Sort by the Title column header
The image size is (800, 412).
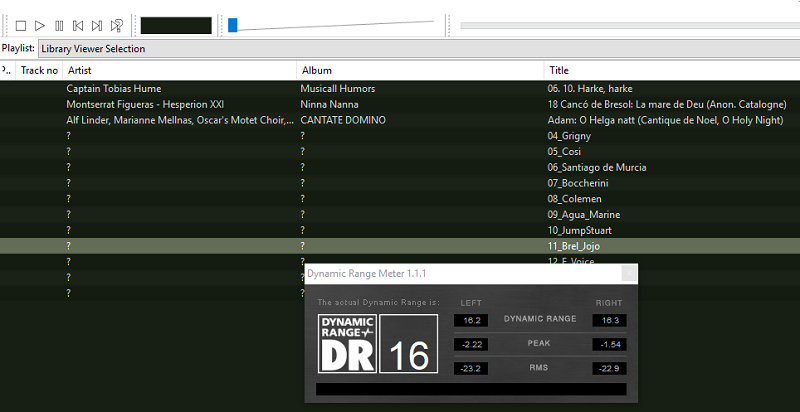click(x=672, y=70)
